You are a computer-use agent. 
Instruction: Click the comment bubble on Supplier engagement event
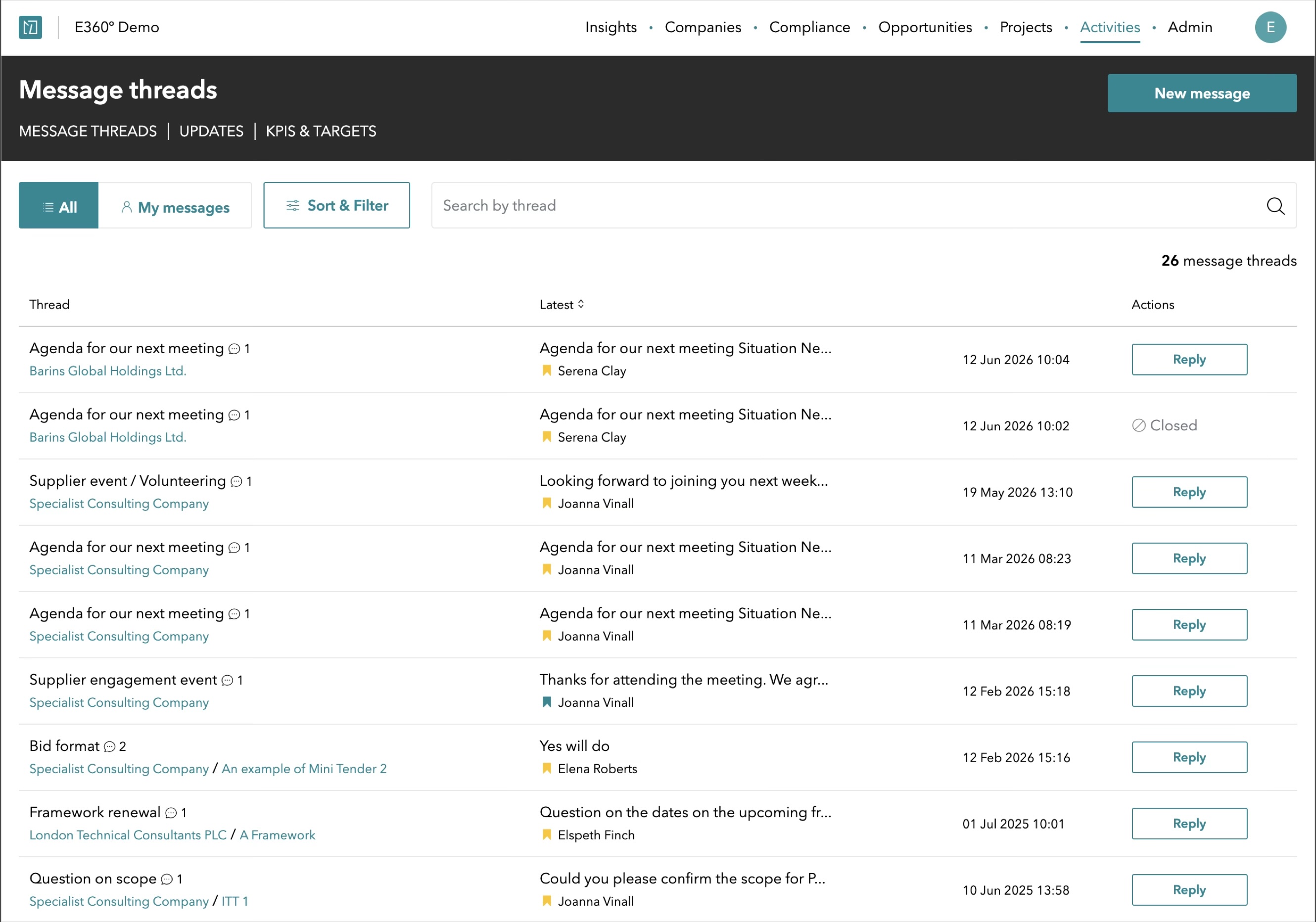(227, 680)
